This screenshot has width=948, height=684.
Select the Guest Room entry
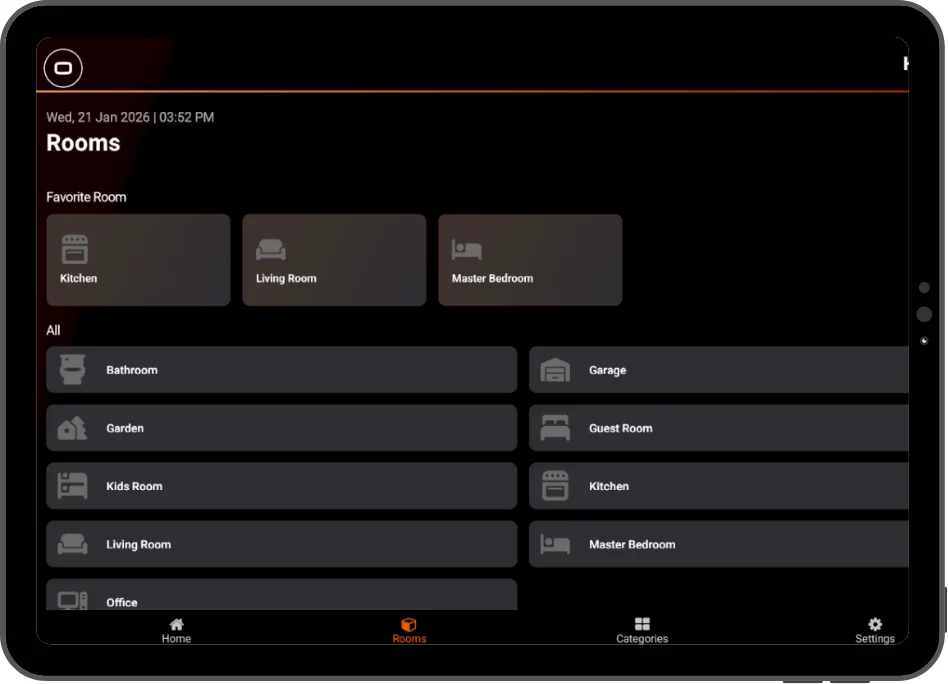pos(719,428)
